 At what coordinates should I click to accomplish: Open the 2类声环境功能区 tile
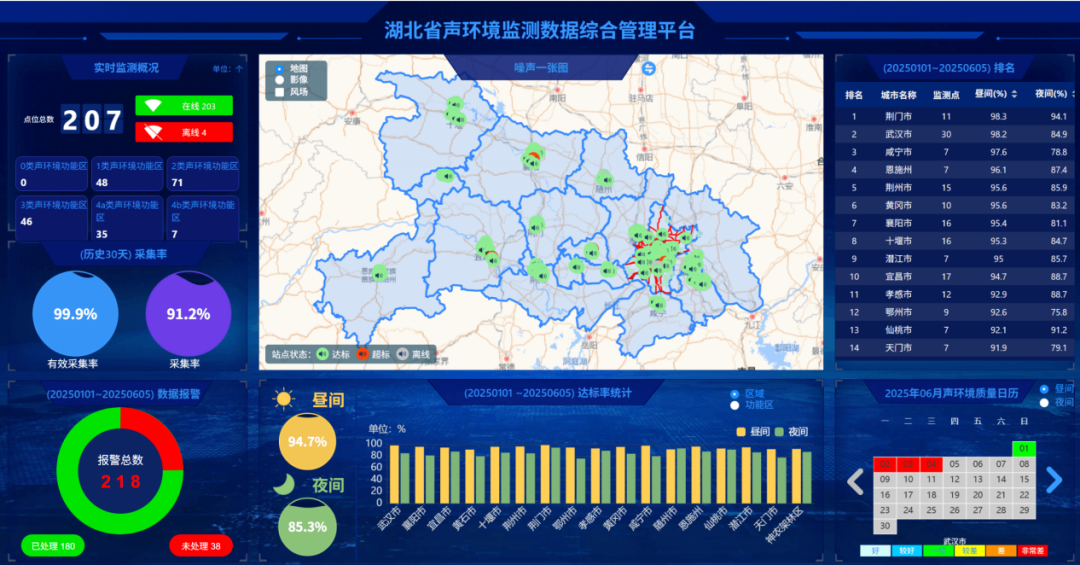coord(203,174)
